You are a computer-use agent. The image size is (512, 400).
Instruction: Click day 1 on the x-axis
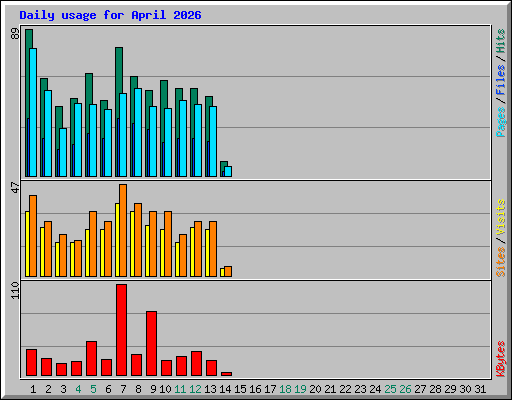pyautogui.click(x=33, y=389)
